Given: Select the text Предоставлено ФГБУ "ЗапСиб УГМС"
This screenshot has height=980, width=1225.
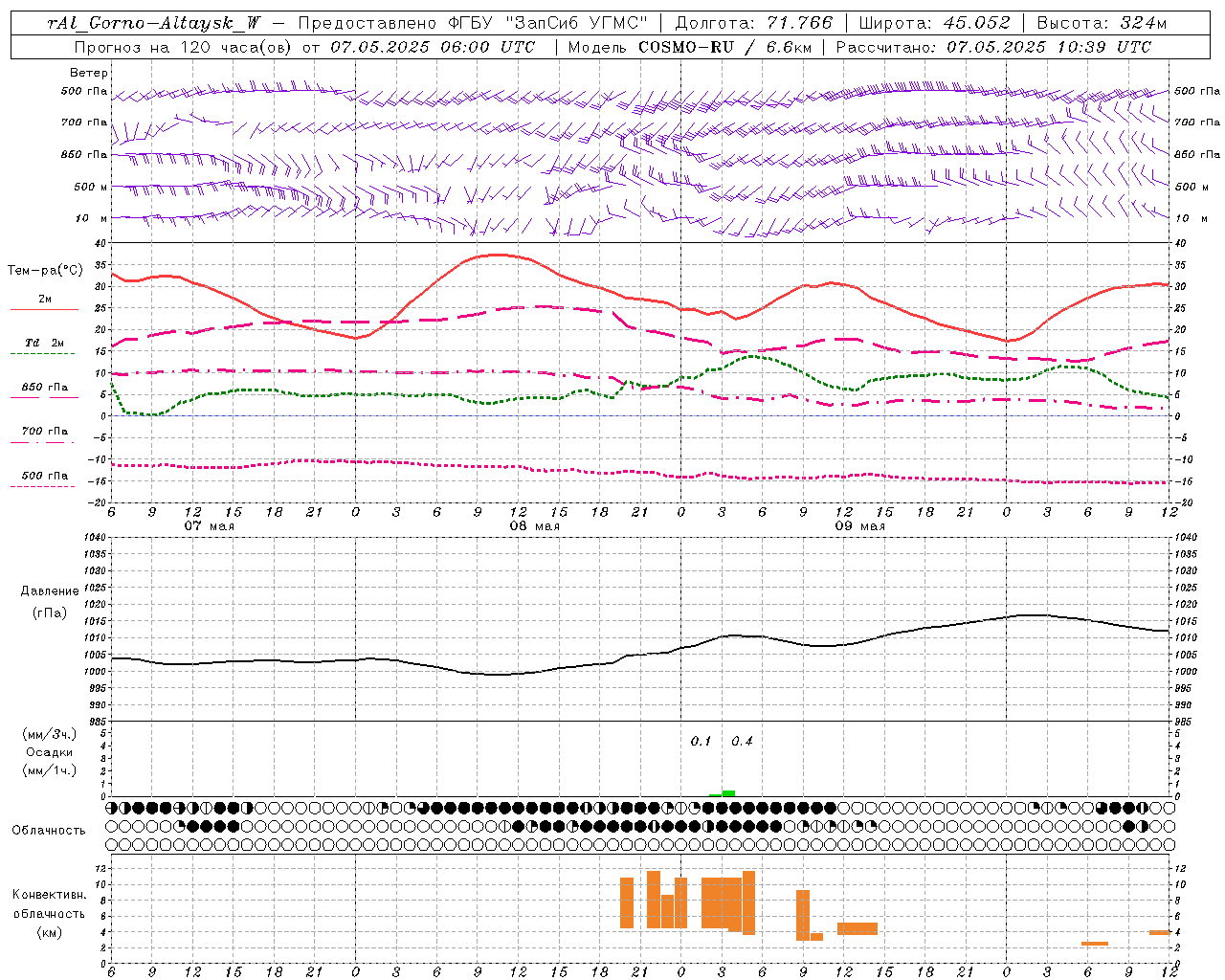Looking at the screenshot, I should 473,23.
